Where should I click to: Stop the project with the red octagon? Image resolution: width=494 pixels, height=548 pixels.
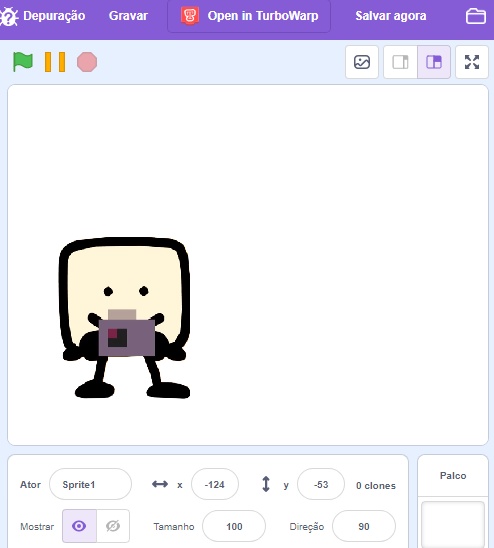point(87,62)
